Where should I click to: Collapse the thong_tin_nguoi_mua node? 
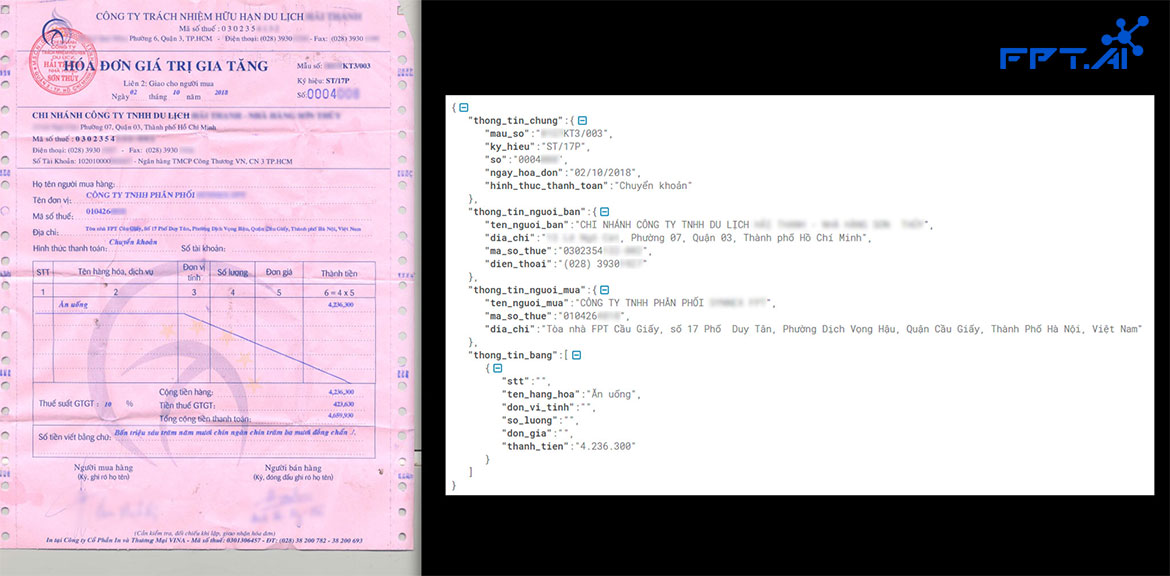coord(604,289)
